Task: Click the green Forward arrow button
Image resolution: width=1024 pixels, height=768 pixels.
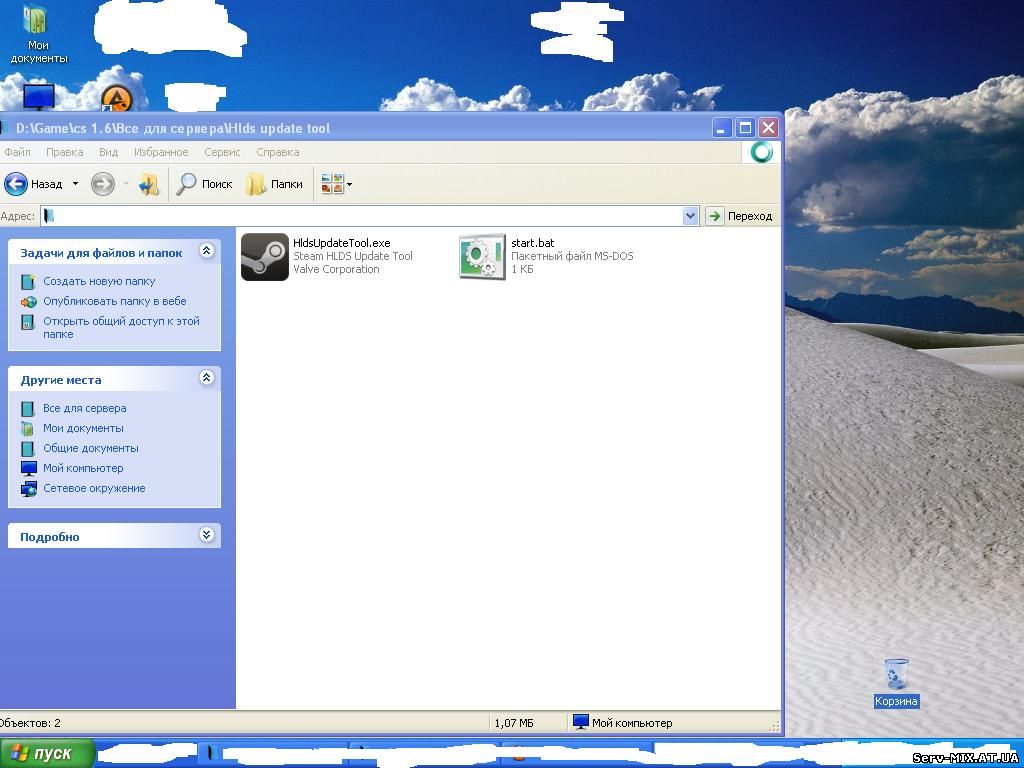Action: [103, 184]
